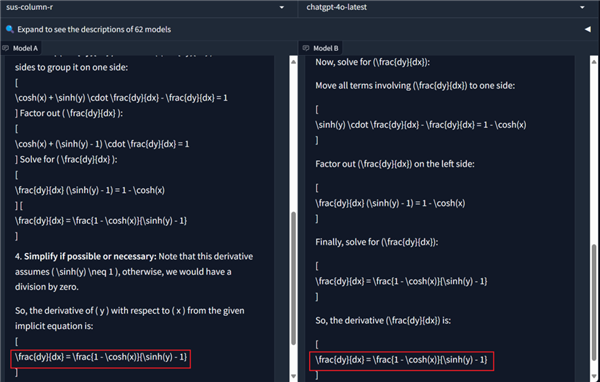Click the Model A scrollbar thumb
This screenshot has height=382, width=600.
[293, 279]
